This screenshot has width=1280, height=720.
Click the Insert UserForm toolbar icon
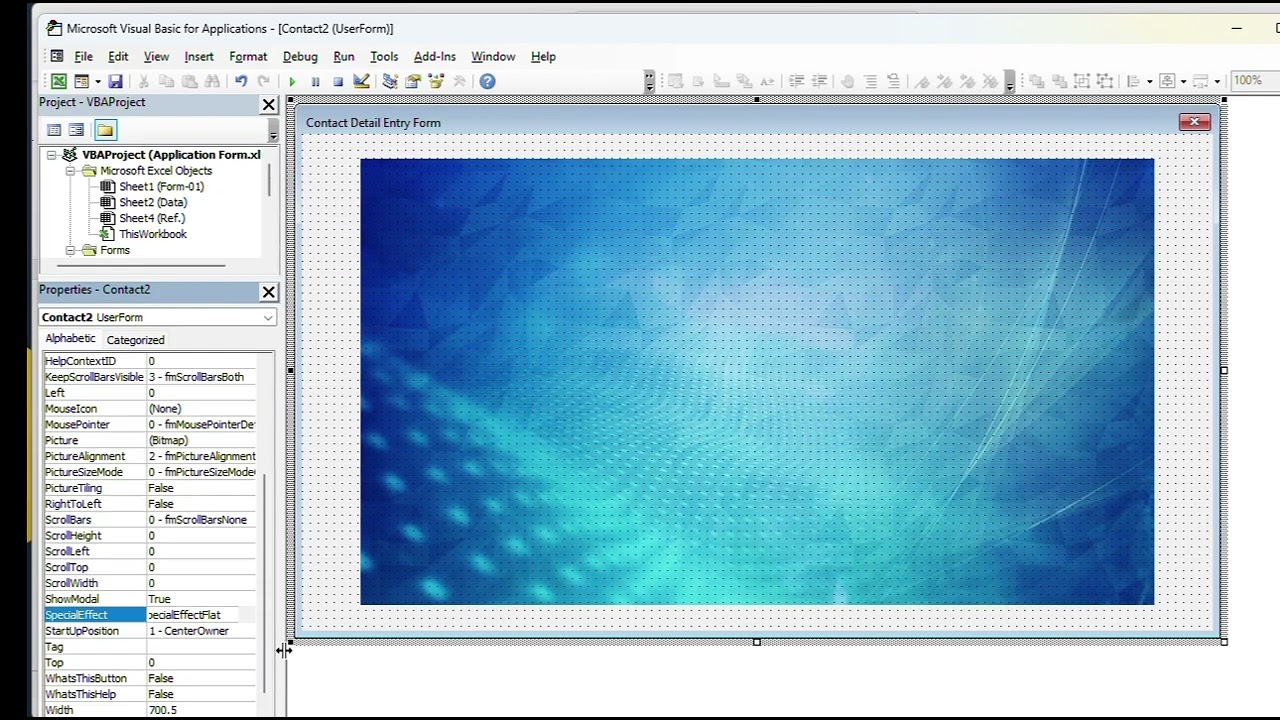(x=81, y=82)
